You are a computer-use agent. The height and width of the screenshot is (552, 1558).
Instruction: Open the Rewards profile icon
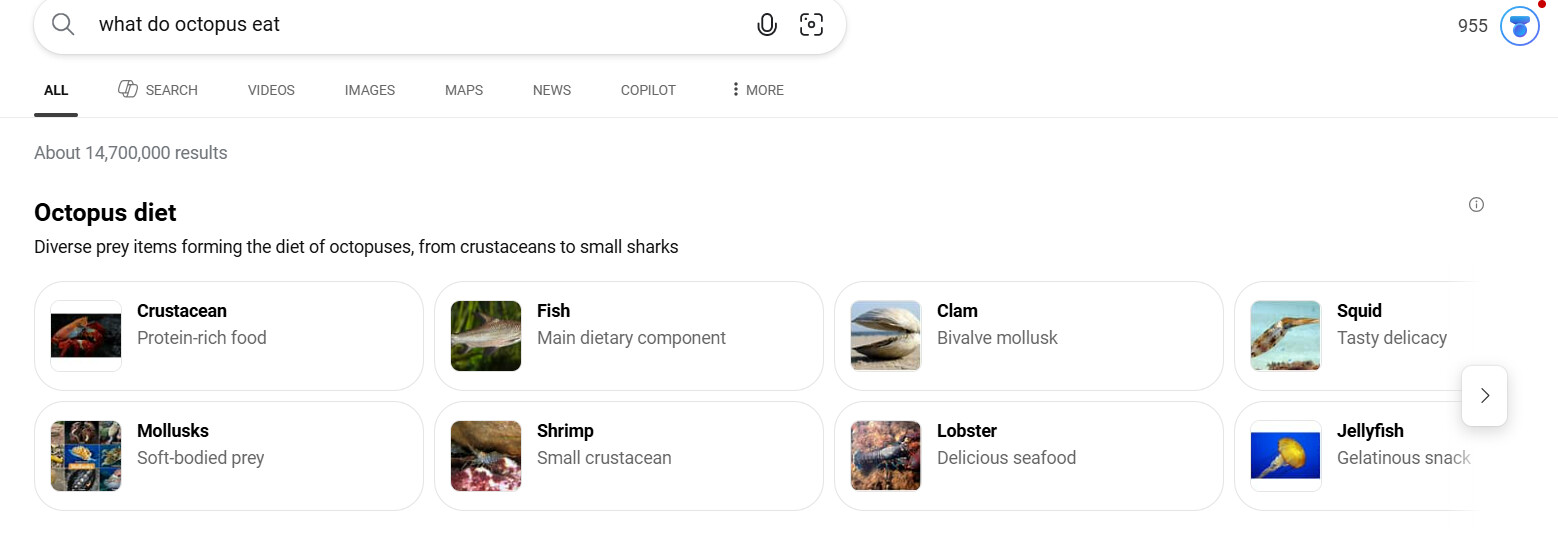pos(1520,26)
